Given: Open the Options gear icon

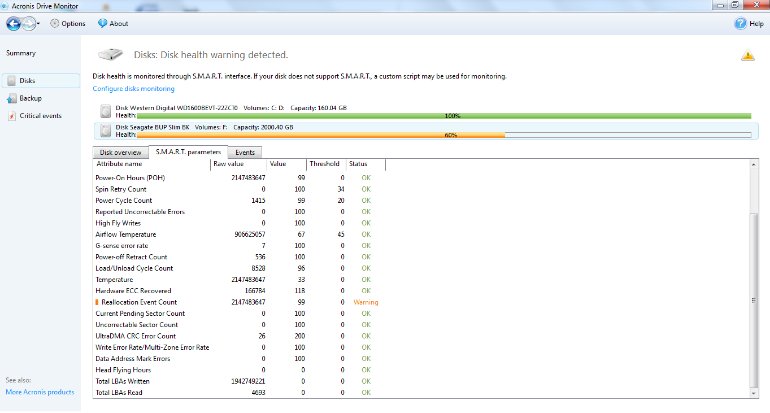Looking at the screenshot, I should 55,24.
